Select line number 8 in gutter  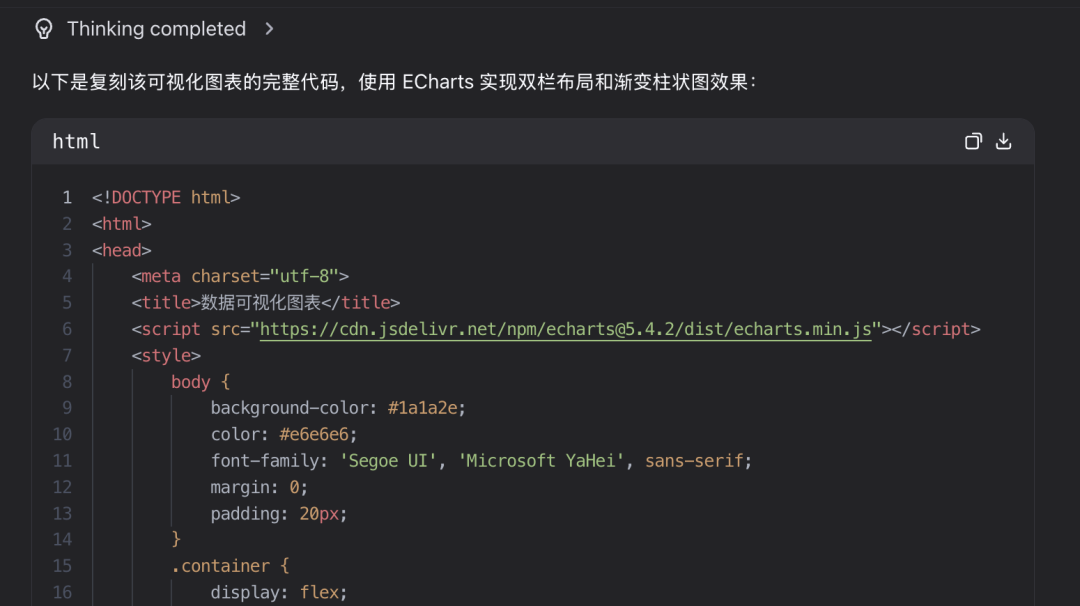coord(67,381)
